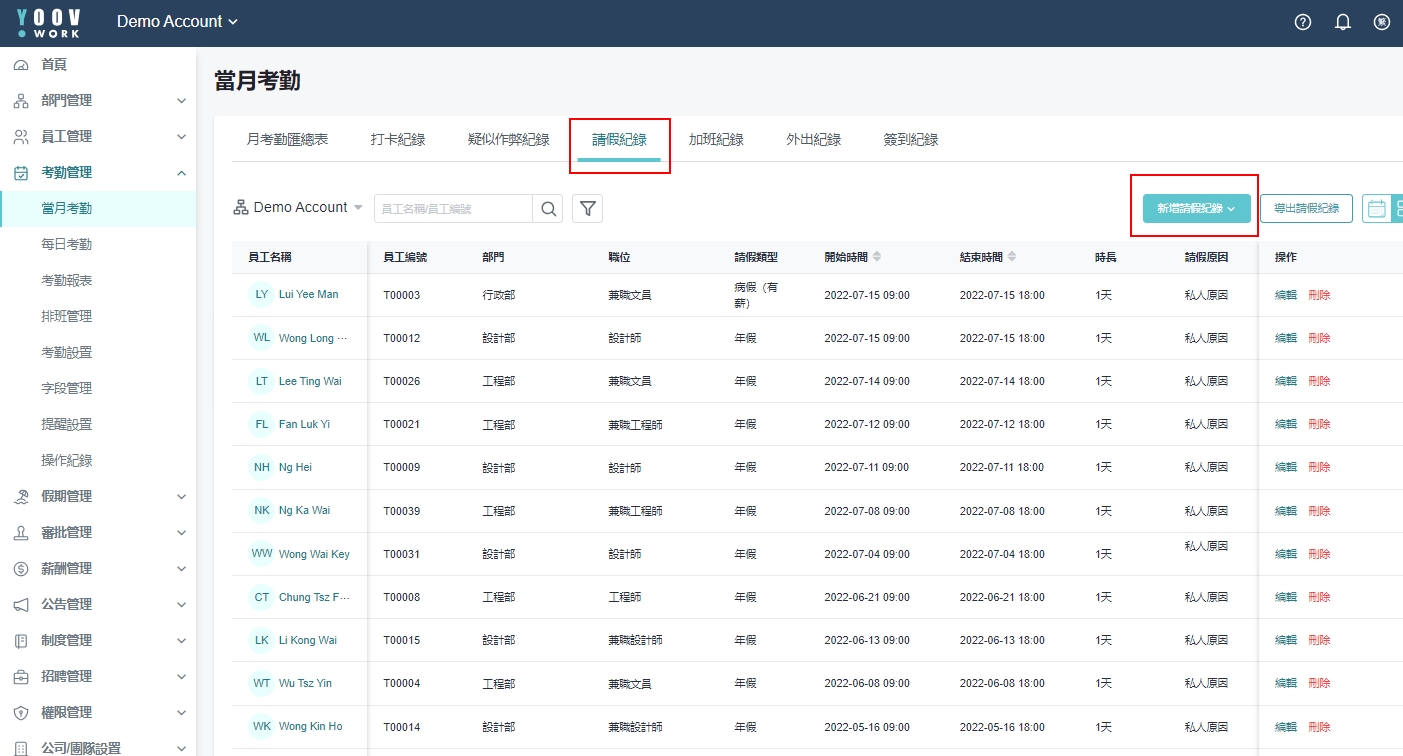Expand the 新增請假紀錄 dropdown button
Image resolution: width=1403 pixels, height=756 pixels.
tap(1196, 208)
